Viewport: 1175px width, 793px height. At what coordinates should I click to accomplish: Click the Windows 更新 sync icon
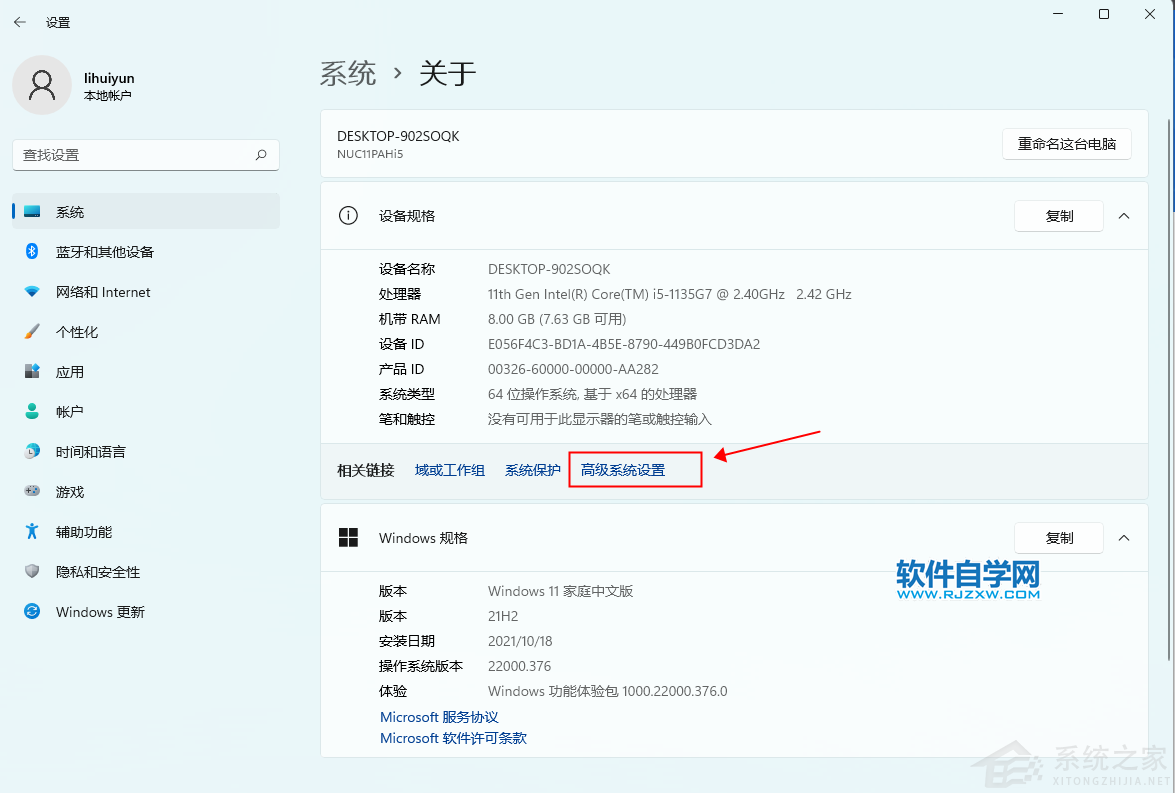pyautogui.click(x=31, y=612)
